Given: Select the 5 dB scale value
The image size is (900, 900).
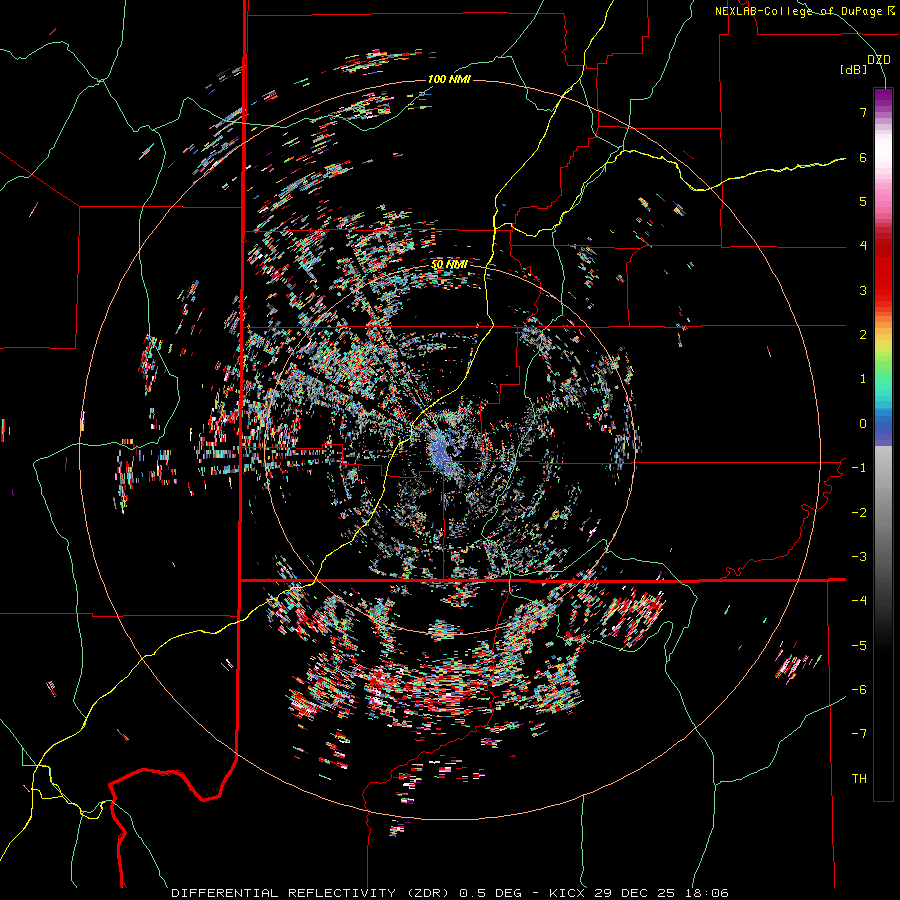Looking at the screenshot, I should (863, 201).
